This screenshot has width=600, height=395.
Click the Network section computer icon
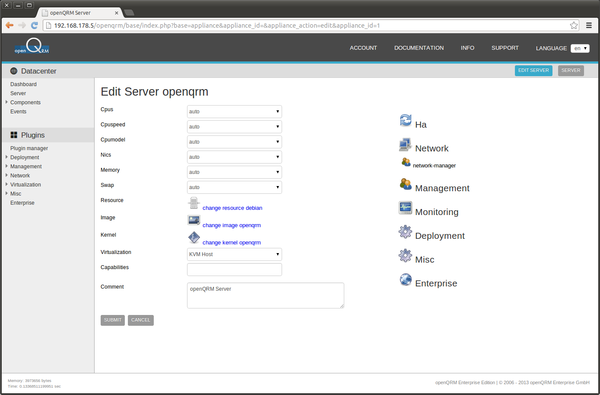point(405,145)
